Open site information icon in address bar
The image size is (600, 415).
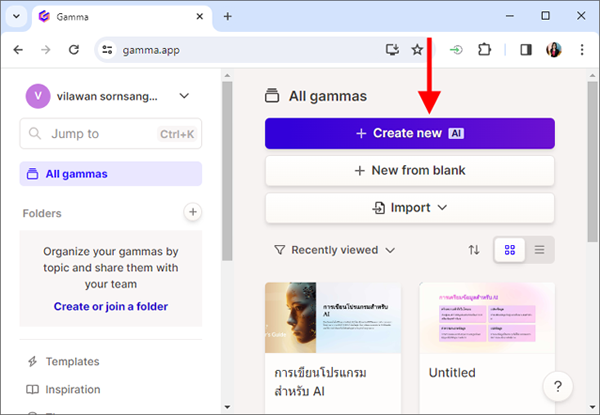[x=107, y=50]
